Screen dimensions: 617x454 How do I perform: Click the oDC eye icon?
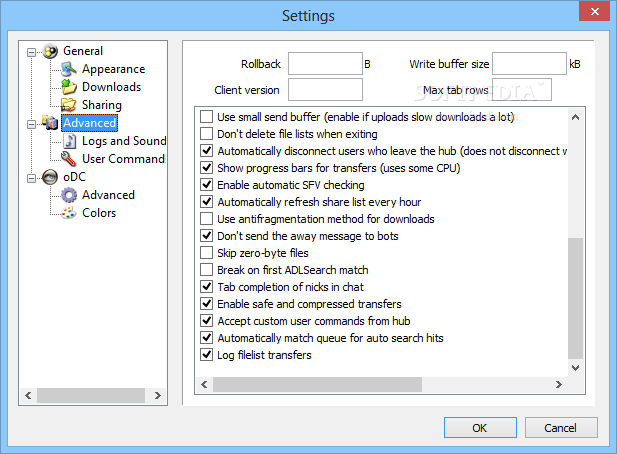coord(50,177)
